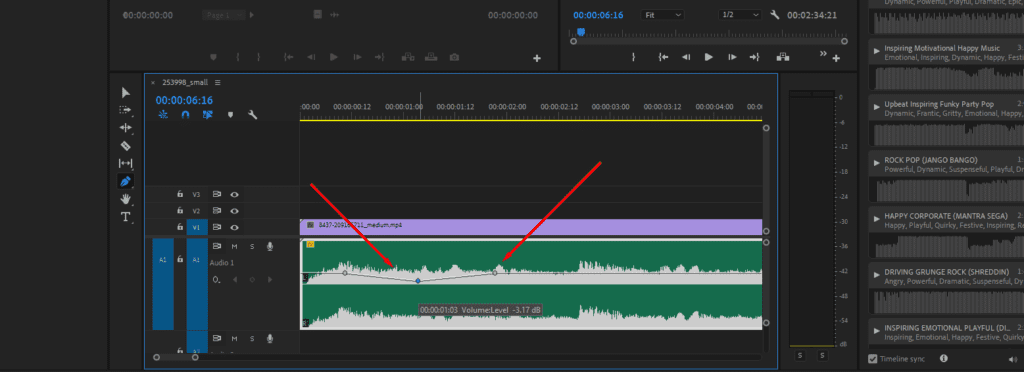
Task: Select the Hand tool
Action: [125, 198]
